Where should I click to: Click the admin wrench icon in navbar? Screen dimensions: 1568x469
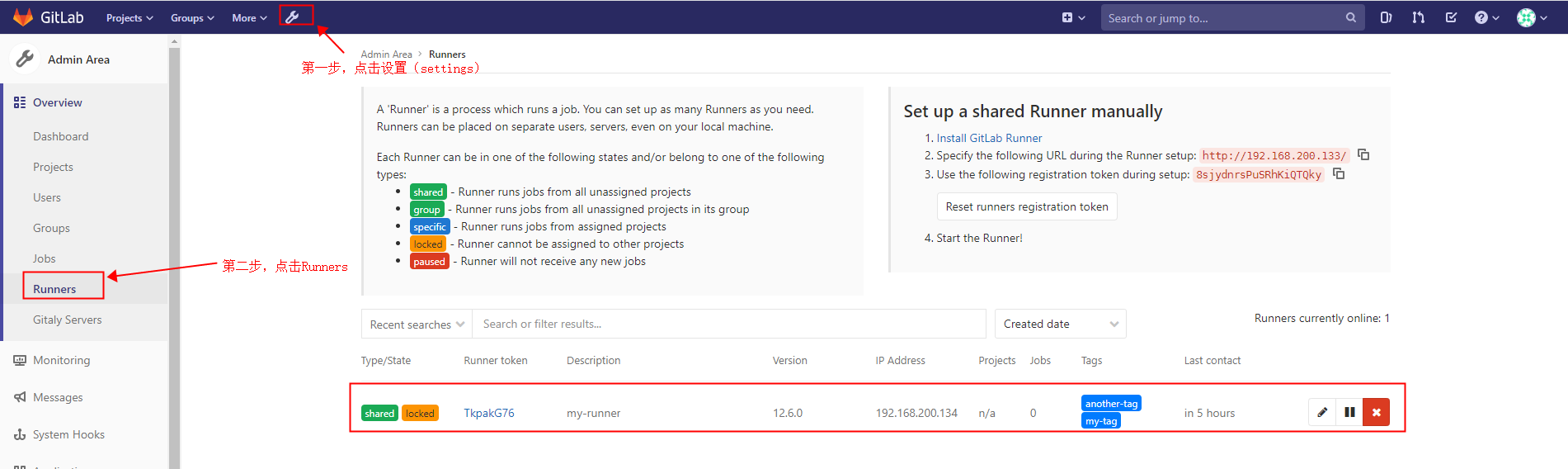click(293, 17)
